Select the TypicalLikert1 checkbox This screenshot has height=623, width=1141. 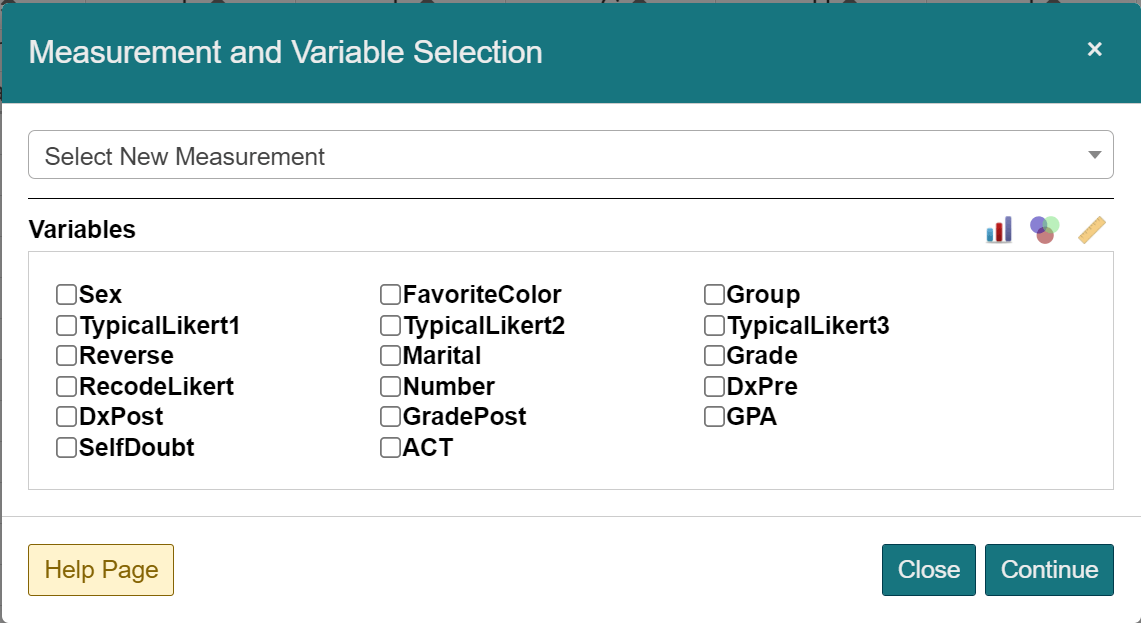(x=67, y=326)
